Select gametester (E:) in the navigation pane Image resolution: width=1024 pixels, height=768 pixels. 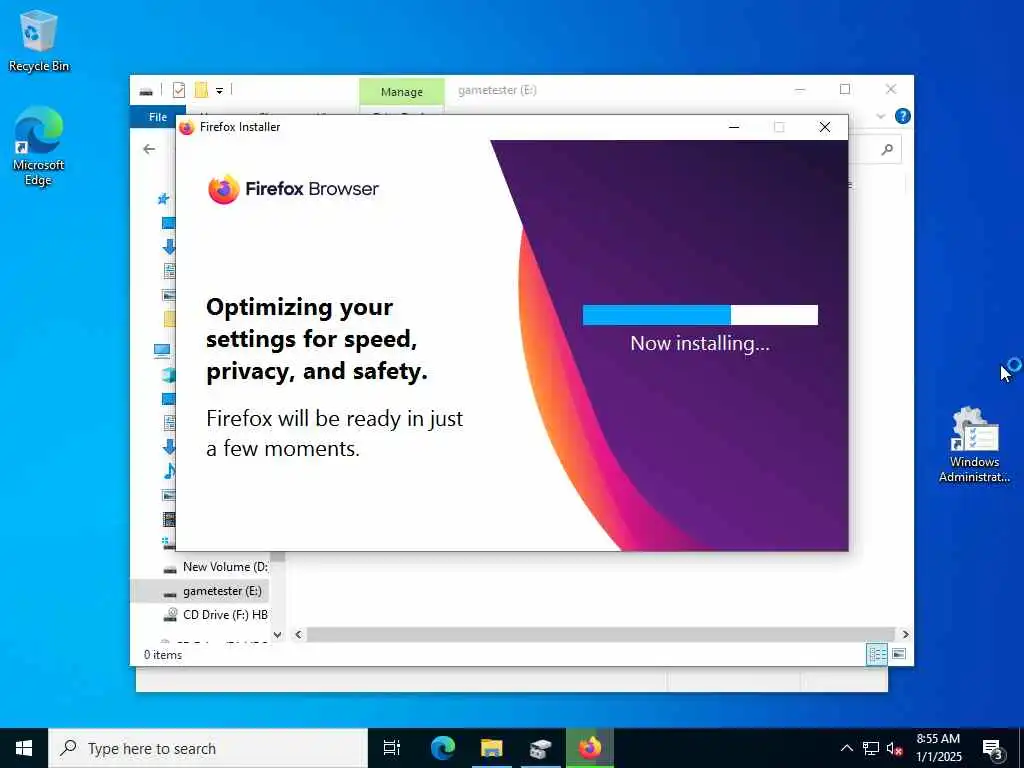click(200, 591)
